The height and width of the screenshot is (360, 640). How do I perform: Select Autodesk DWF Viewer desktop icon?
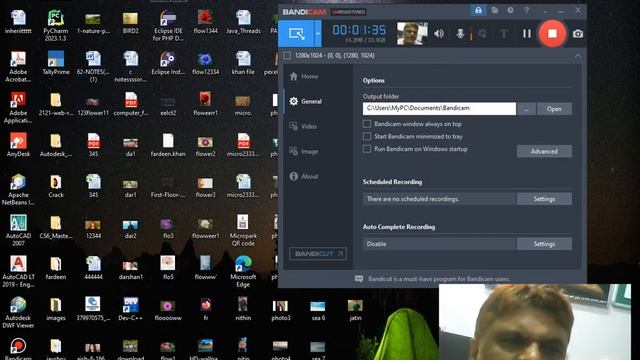[x=18, y=312]
